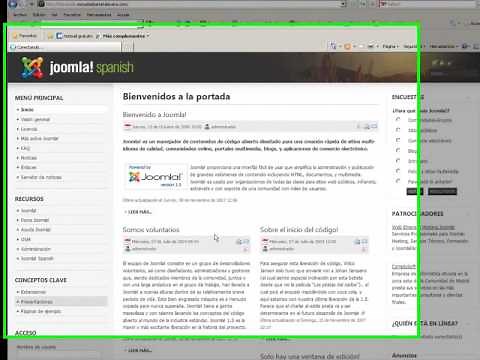The width and height of the screenshot is (480, 360).
Task: Click the printer icon in the browser command bar
Action: tap(371, 46)
